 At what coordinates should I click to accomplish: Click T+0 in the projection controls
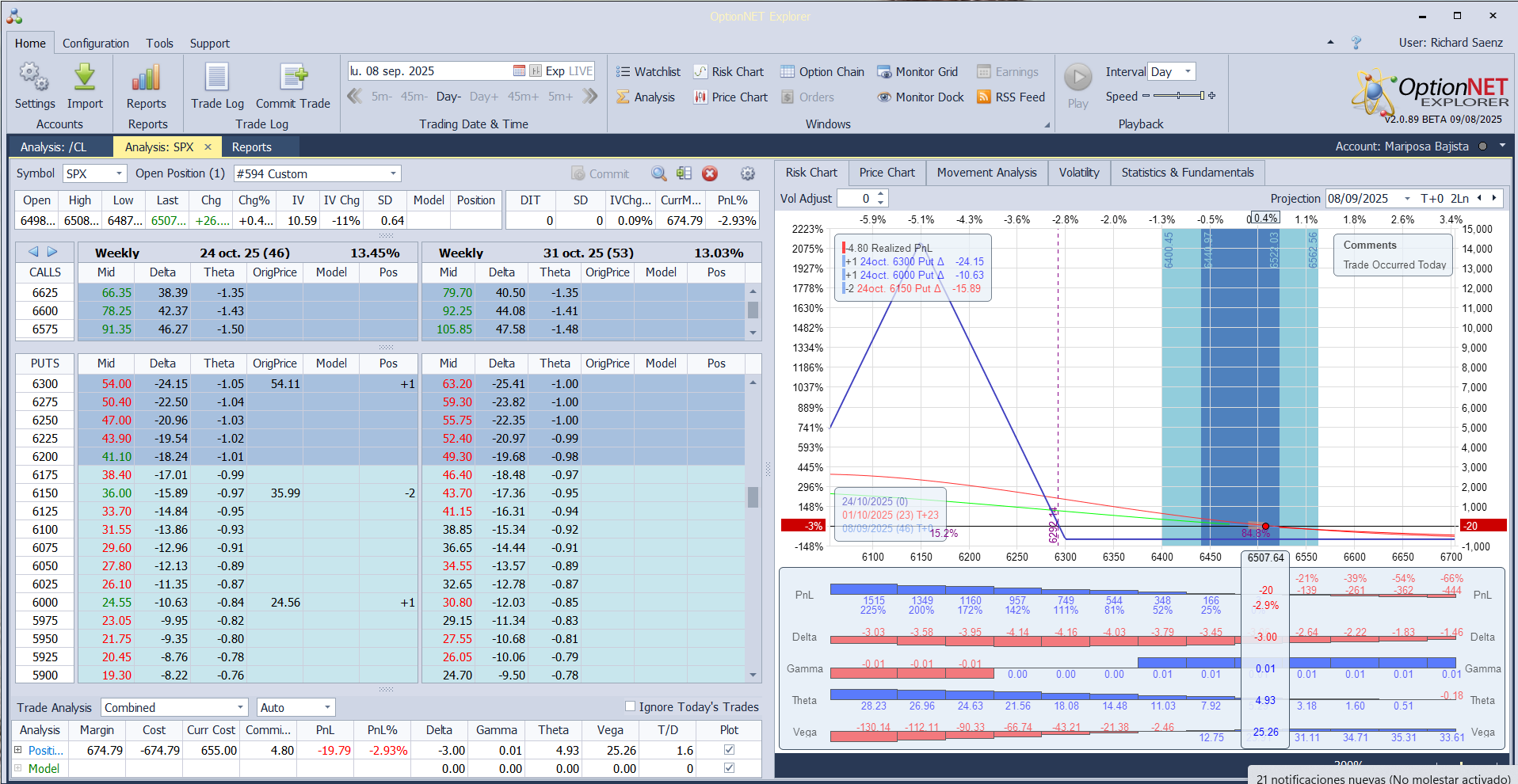[x=1432, y=199]
